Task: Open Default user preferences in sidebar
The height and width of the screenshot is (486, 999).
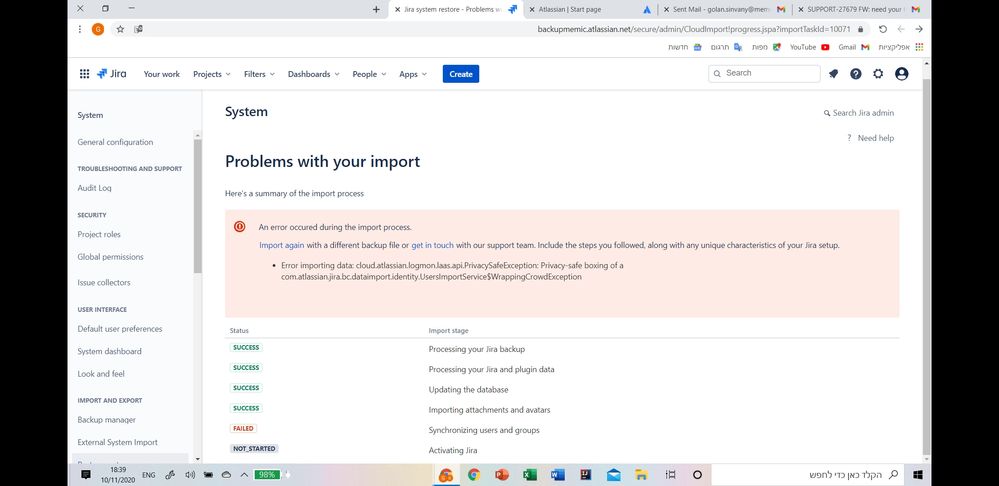Action: 120,329
